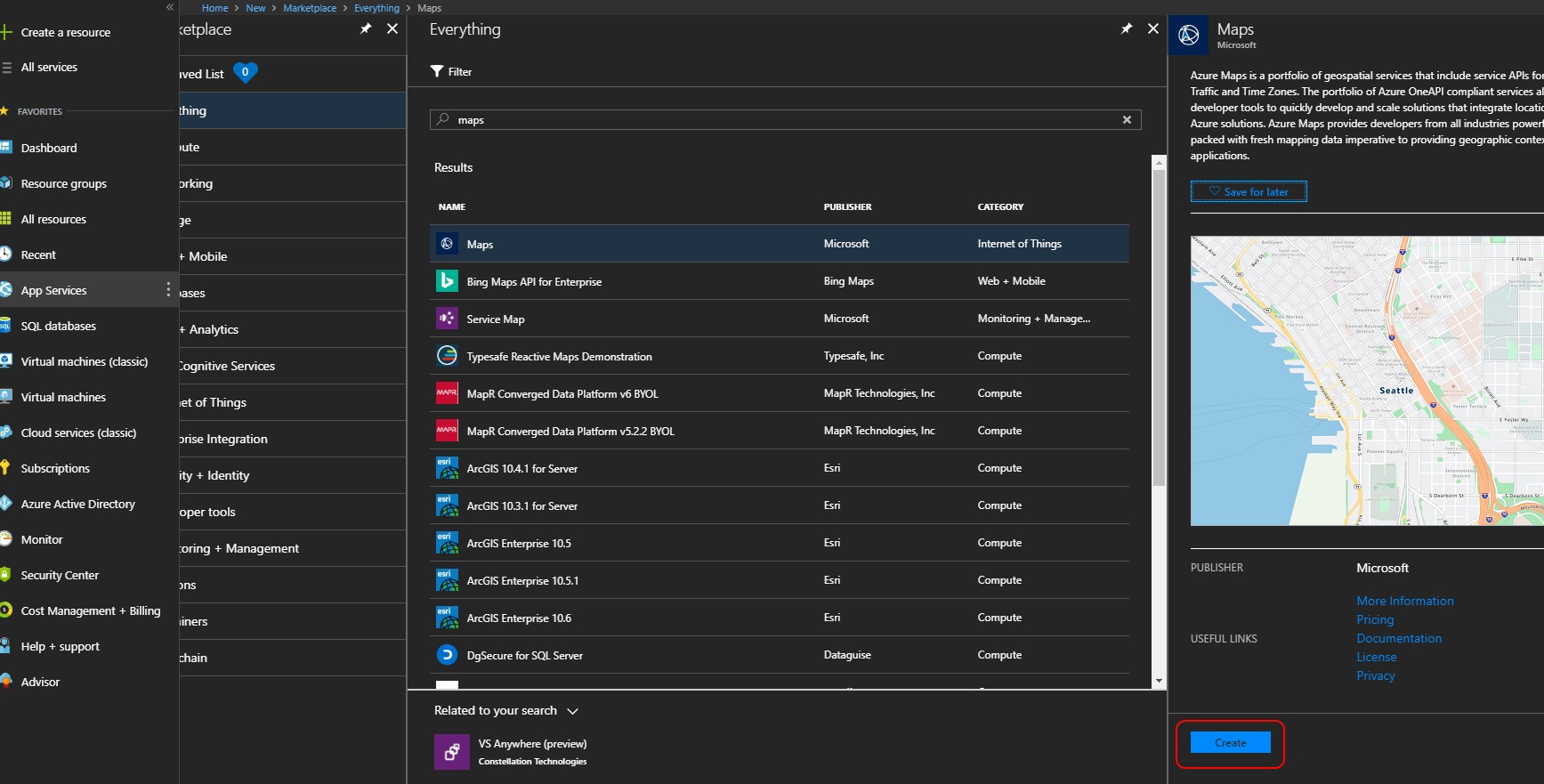The height and width of the screenshot is (784, 1544).
Task: Clear the maps search text
Action: [x=1127, y=120]
